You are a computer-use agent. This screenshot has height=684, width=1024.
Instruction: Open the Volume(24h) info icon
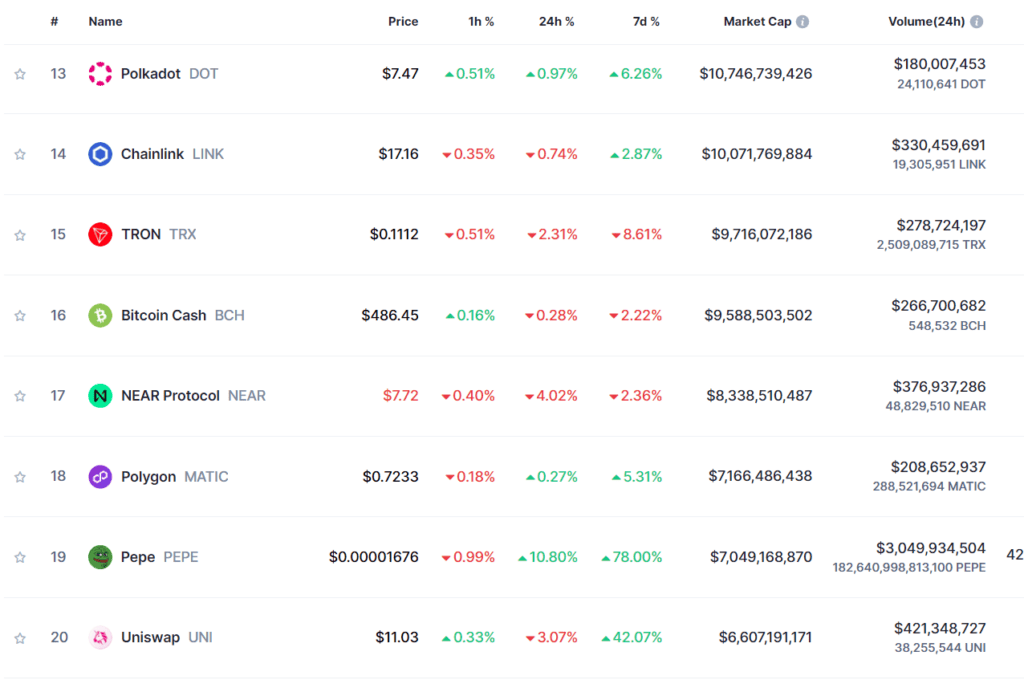pyautogui.click(x=976, y=22)
